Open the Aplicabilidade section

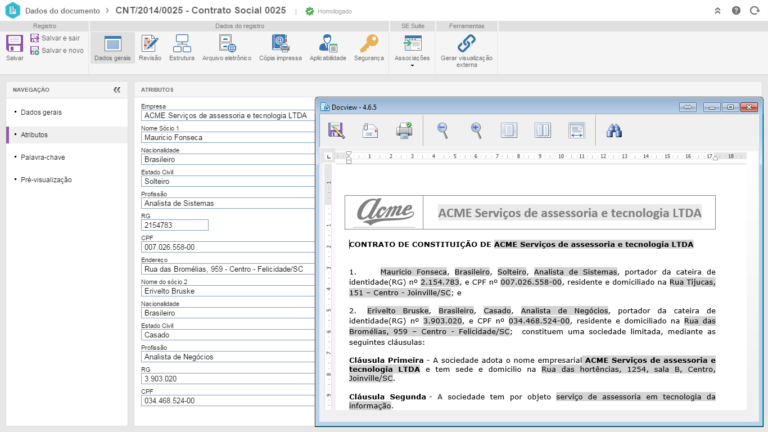[x=327, y=45]
